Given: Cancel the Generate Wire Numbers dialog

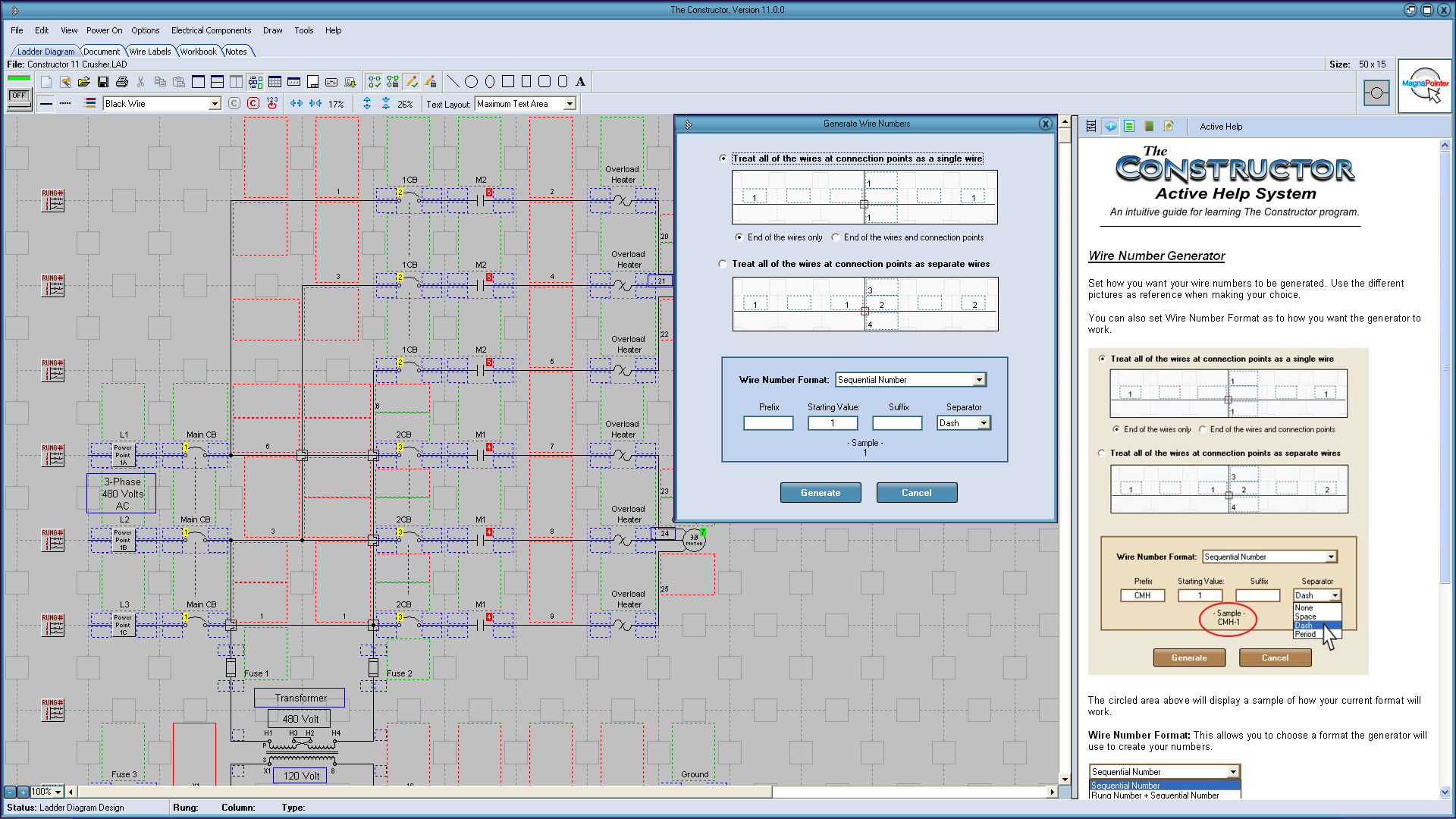Looking at the screenshot, I should (916, 492).
